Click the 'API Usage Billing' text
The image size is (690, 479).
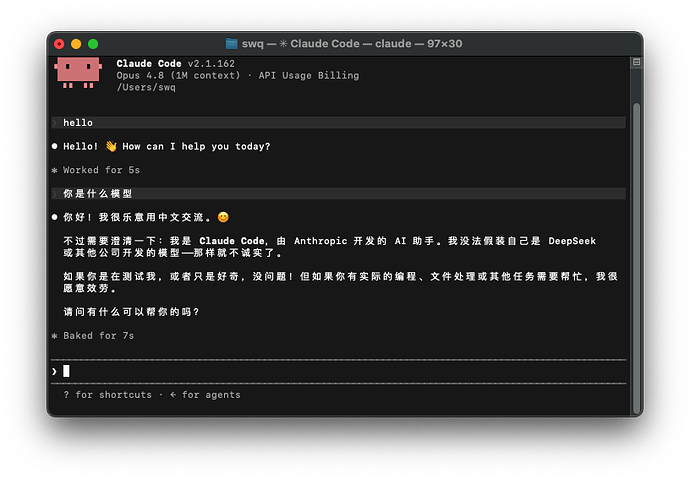coord(308,75)
